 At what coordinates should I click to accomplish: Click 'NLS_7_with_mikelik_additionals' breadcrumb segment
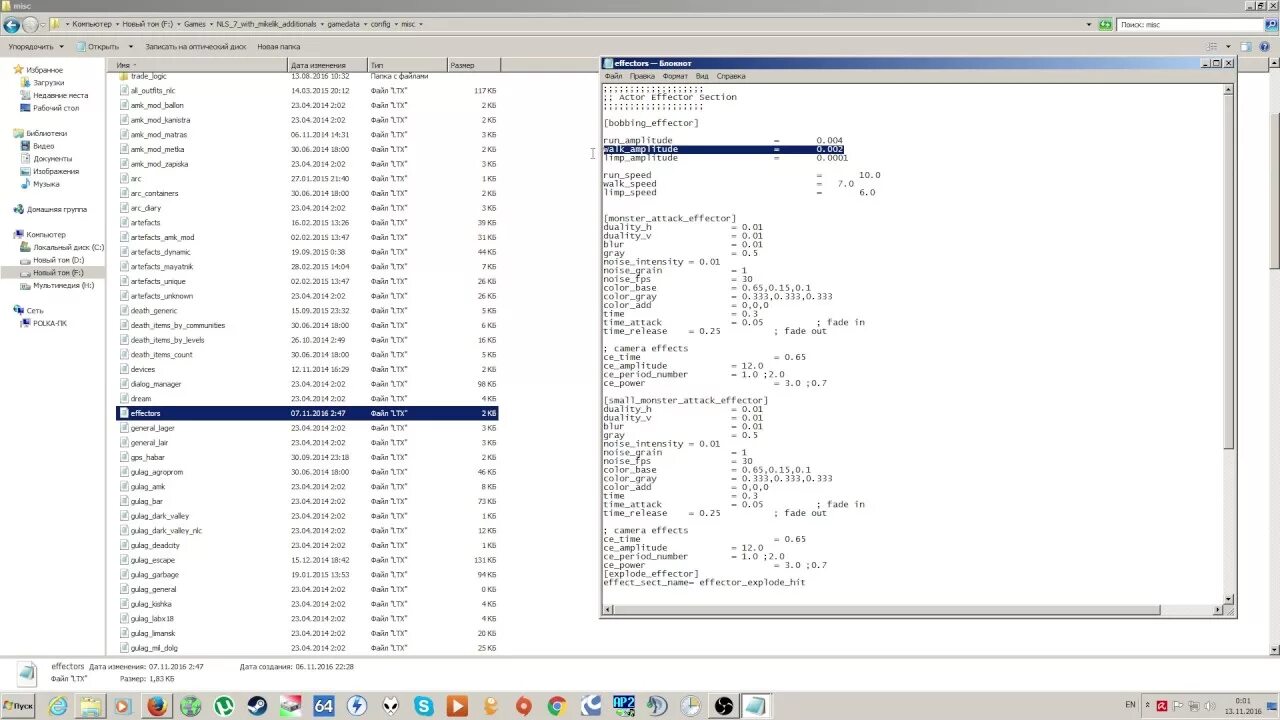[266, 24]
